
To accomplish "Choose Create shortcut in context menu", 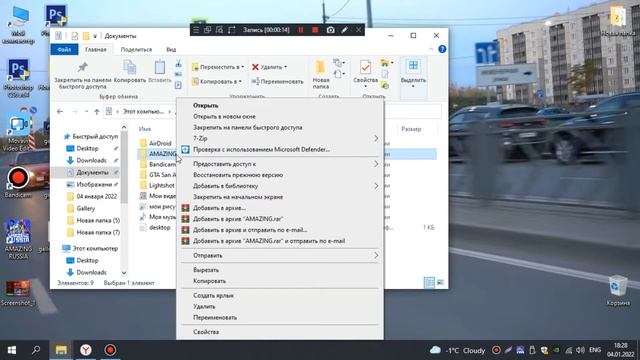I will (x=280, y=295).
